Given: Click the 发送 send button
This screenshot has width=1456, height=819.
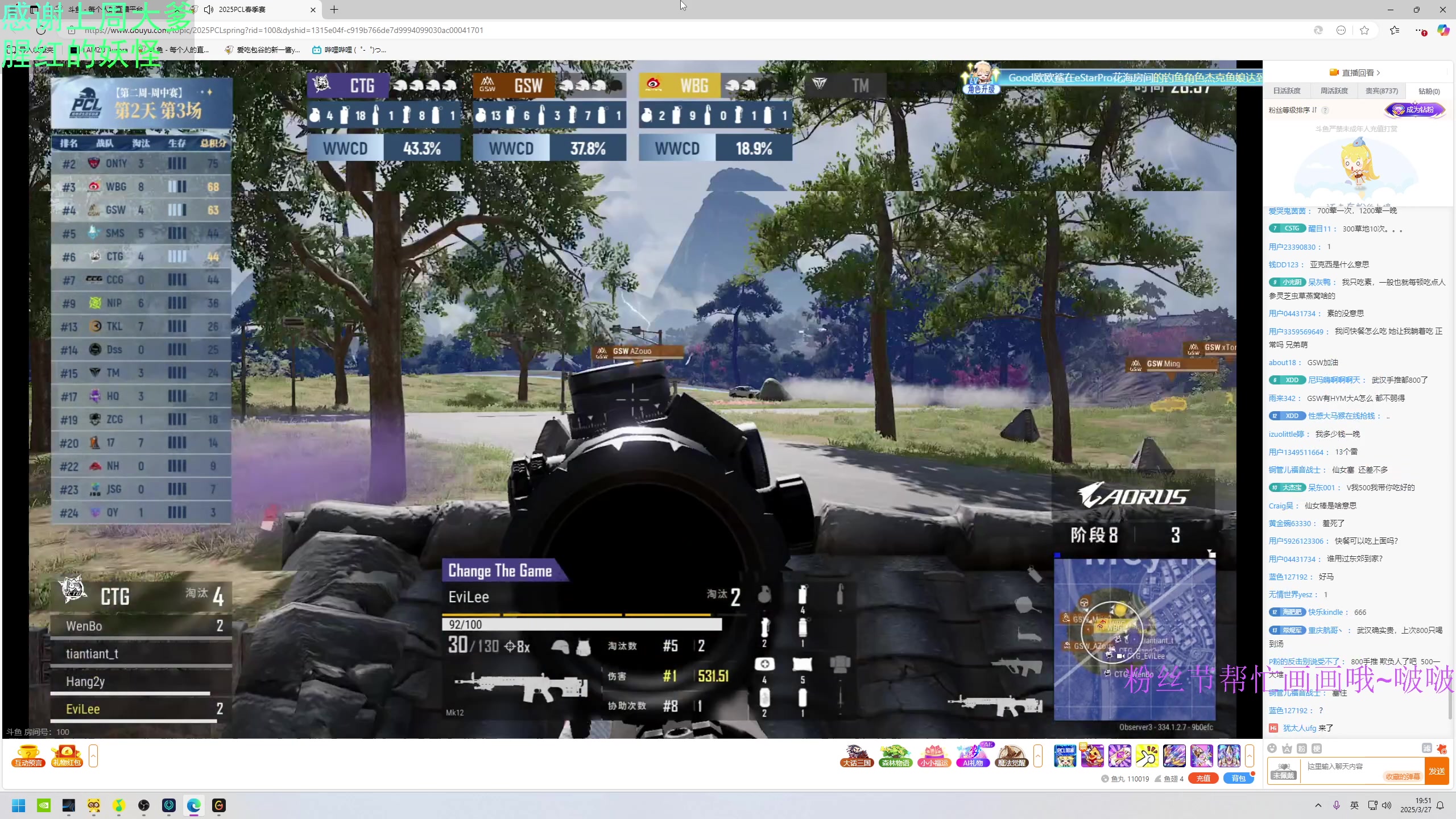Looking at the screenshot, I should 1437,771.
